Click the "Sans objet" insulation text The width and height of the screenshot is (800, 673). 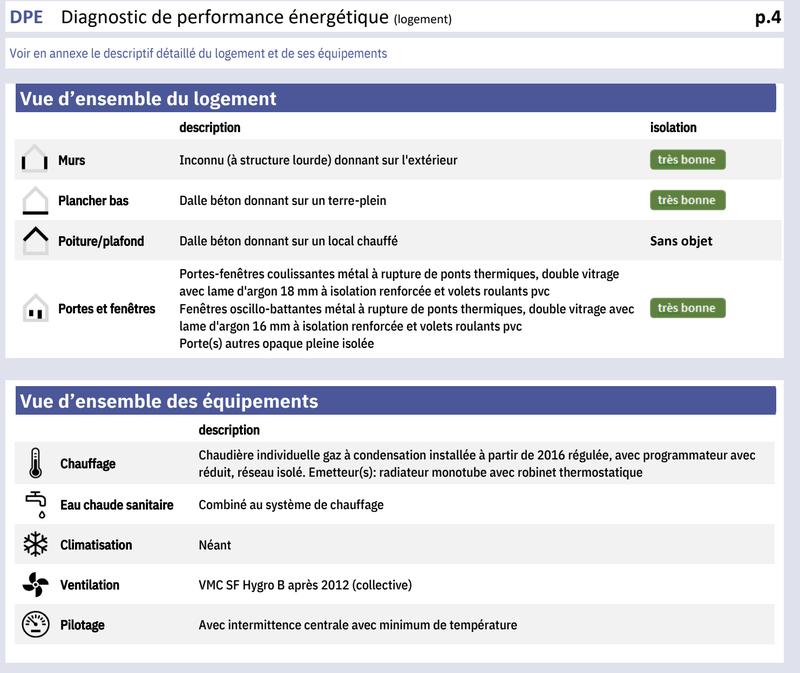[x=681, y=241]
